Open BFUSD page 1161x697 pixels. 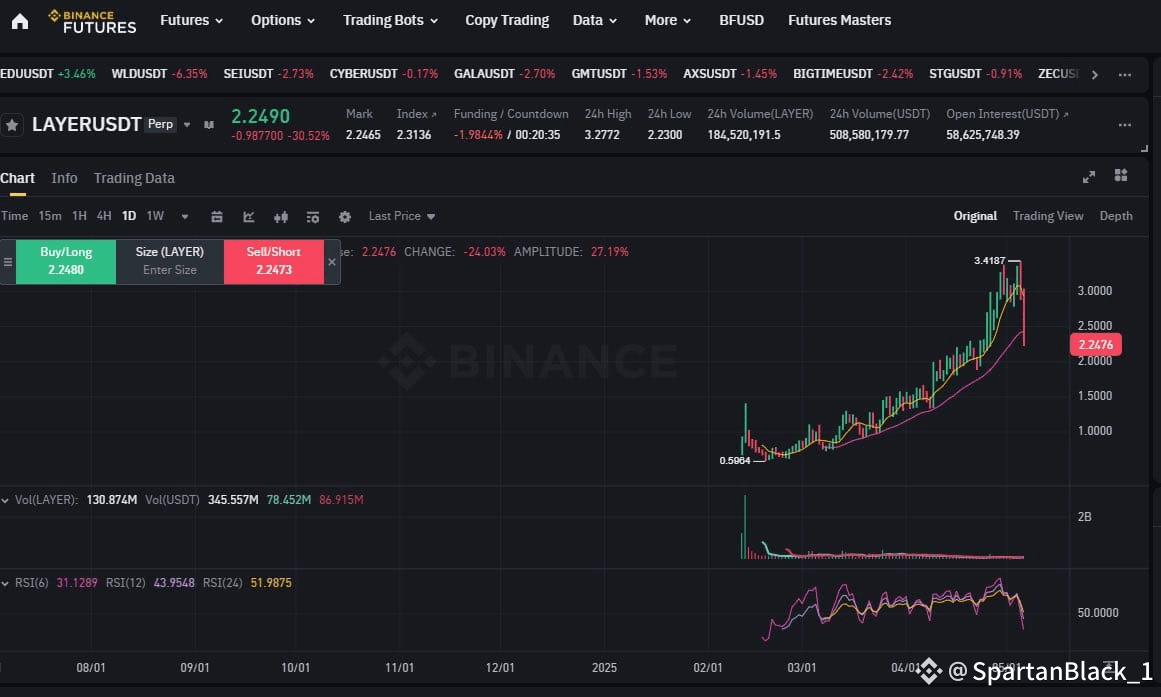click(741, 20)
